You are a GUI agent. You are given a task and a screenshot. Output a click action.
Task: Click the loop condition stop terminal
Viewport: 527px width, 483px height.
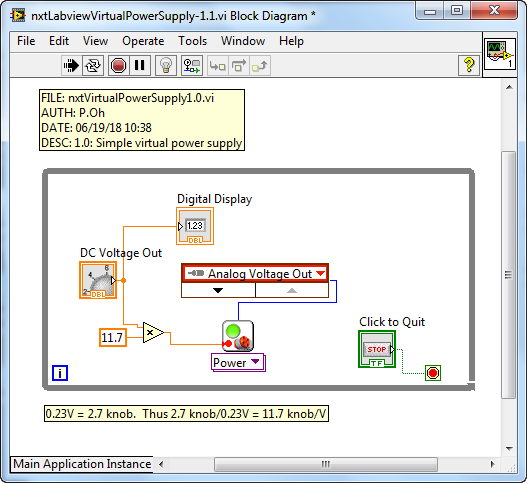pyautogui.click(x=433, y=373)
